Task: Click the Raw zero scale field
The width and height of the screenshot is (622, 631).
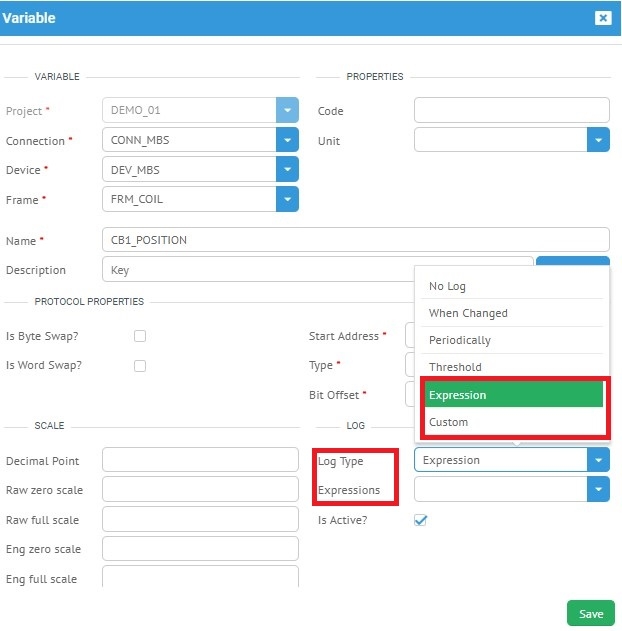Action: pyautogui.click(x=200, y=490)
